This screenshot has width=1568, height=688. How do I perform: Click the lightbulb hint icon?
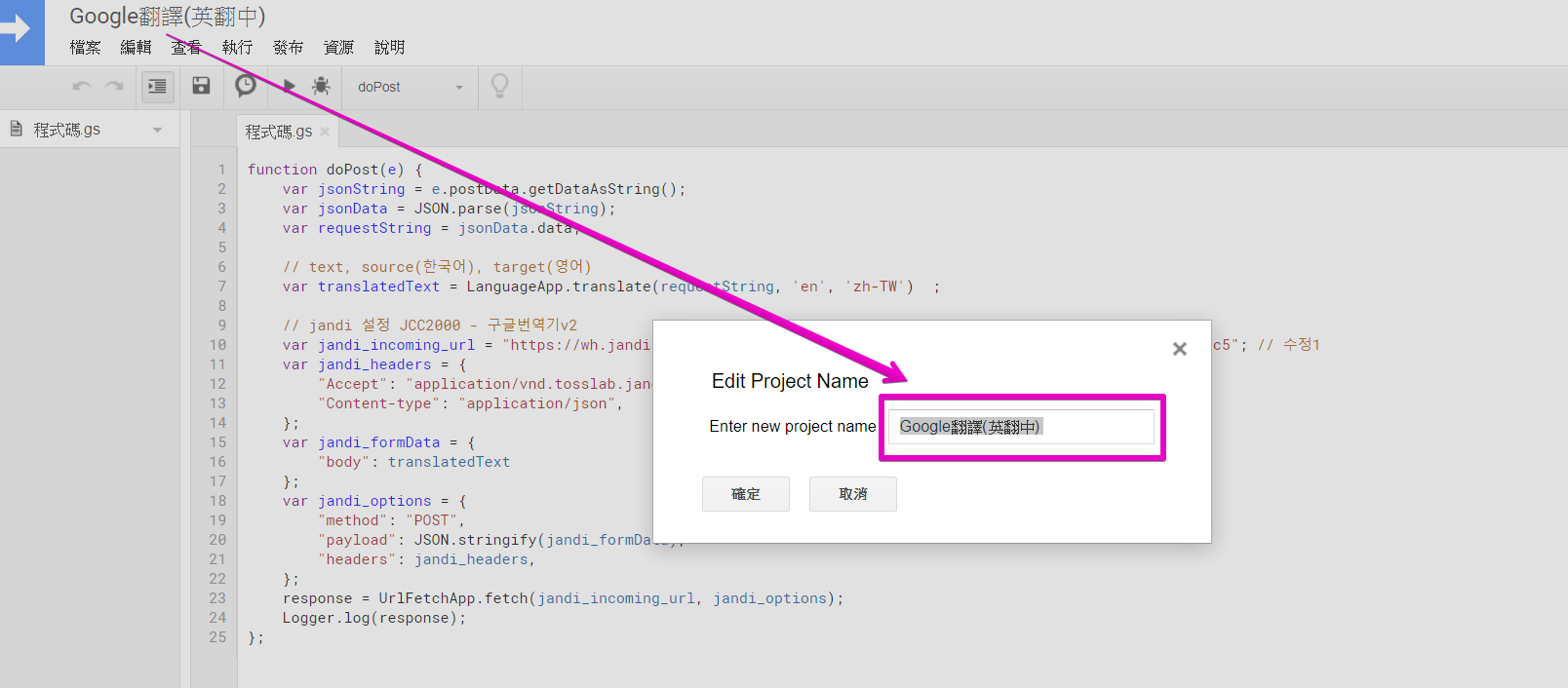tap(500, 86)
